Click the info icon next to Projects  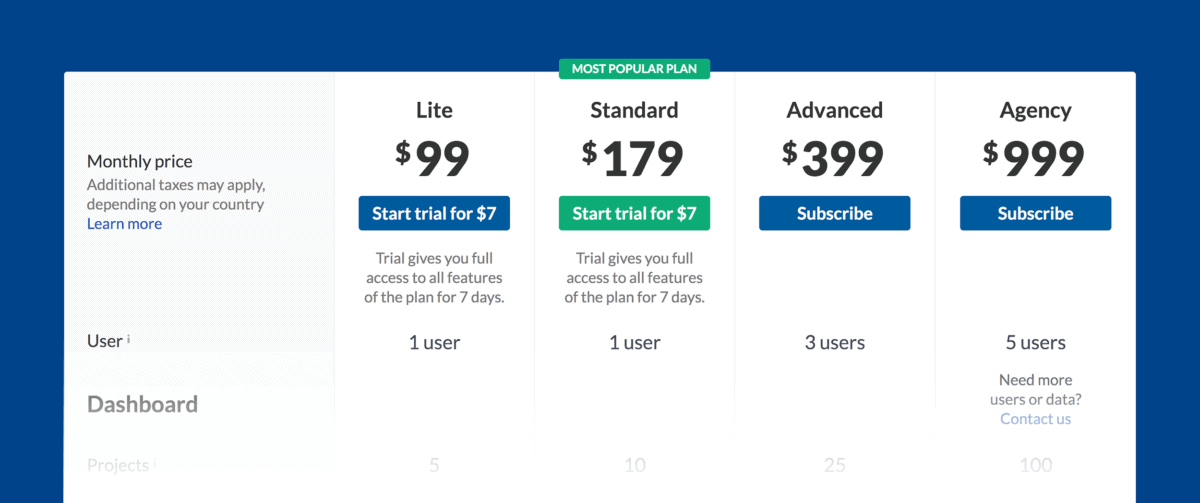[x=154, y=464]
